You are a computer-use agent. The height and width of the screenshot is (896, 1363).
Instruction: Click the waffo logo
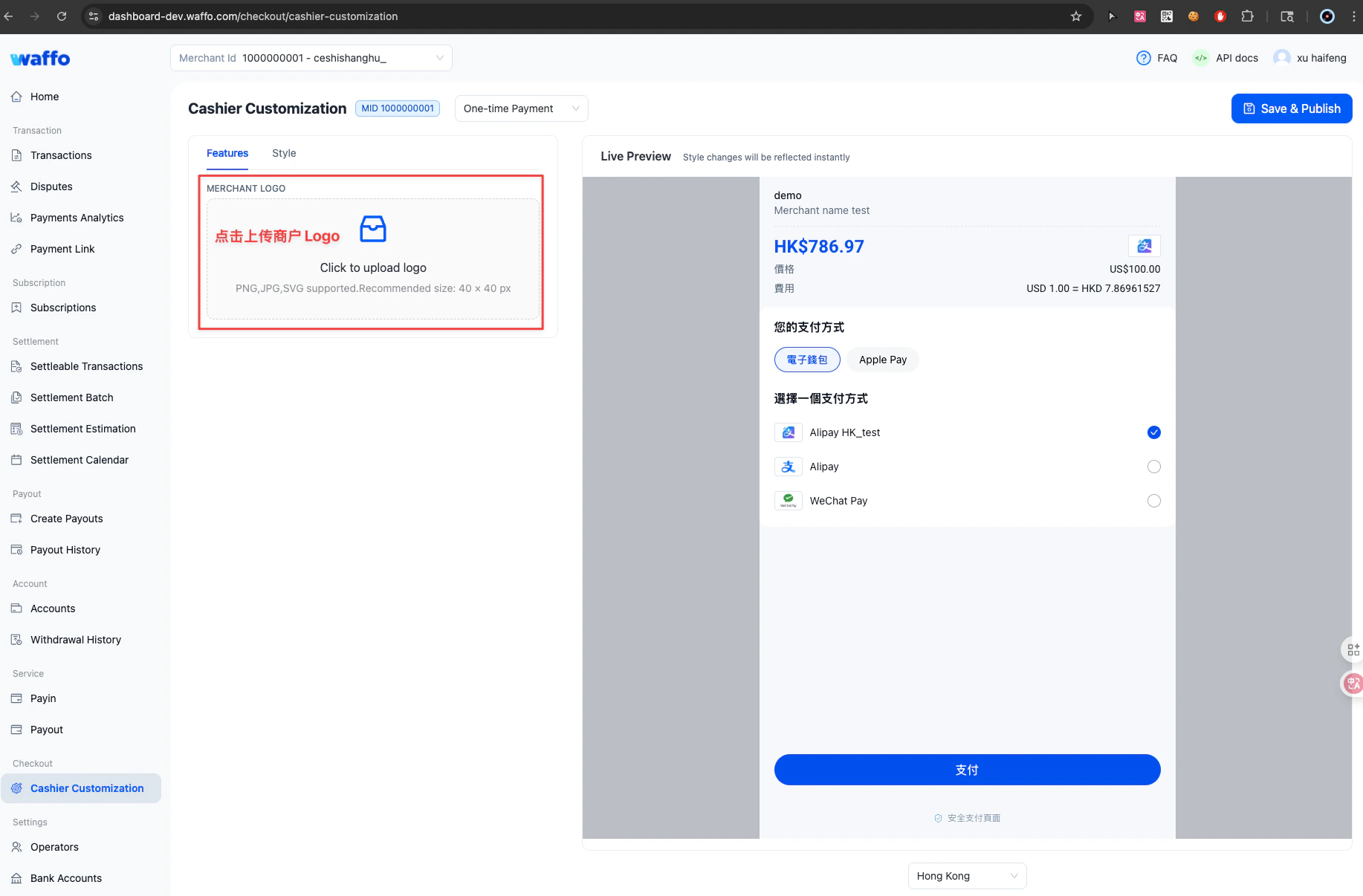(40, 58)
